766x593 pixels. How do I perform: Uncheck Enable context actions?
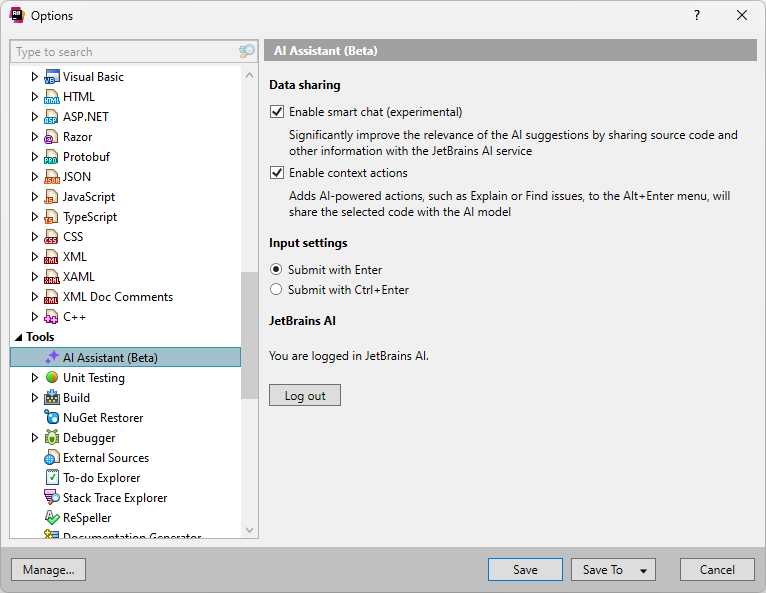pyautogui.click(x=278, y=173)
